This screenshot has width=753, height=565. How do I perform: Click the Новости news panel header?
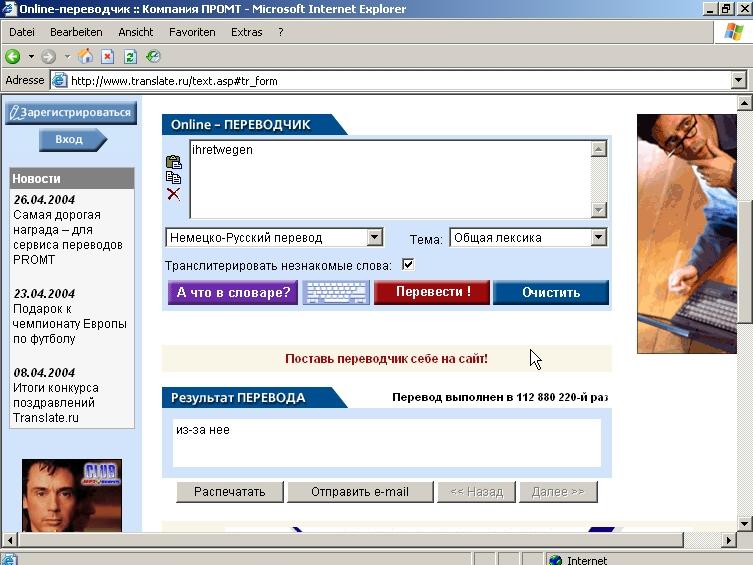click(x=72, y=179)
